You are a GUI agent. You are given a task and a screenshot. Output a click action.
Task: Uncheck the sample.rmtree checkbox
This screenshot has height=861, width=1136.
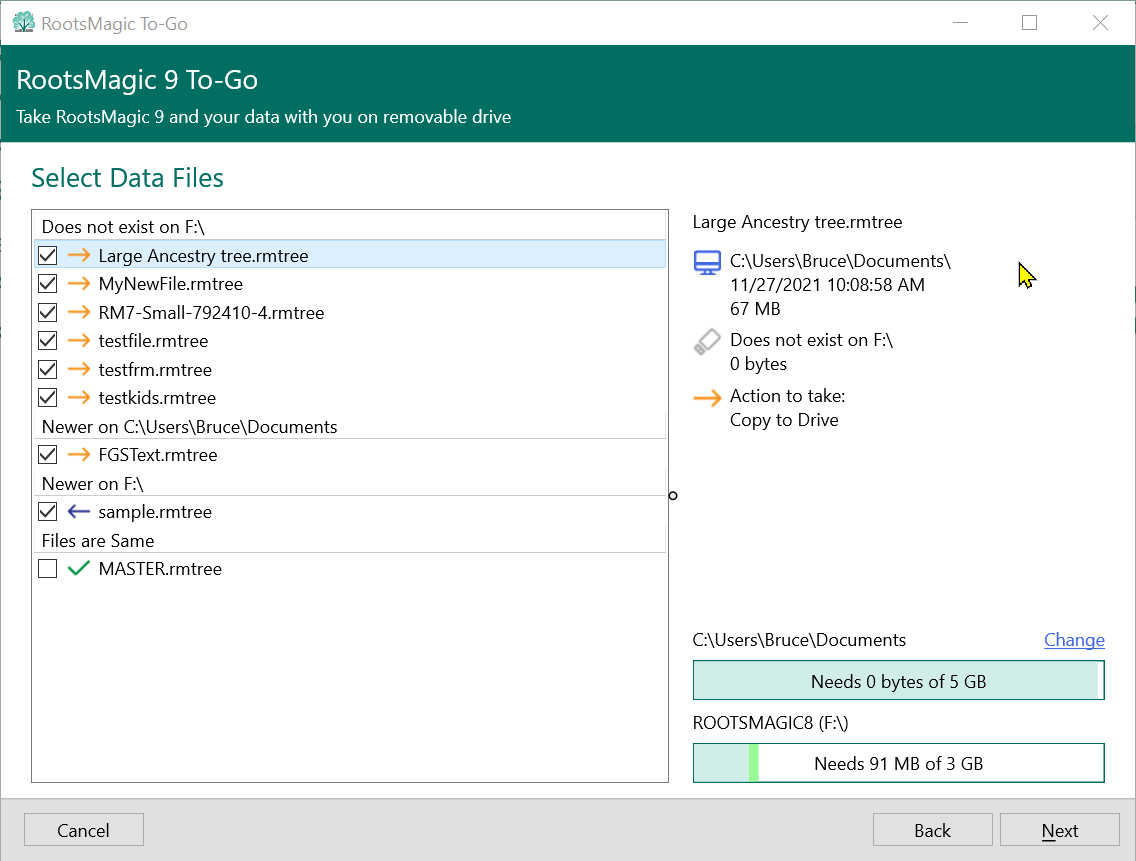point(47,512)
